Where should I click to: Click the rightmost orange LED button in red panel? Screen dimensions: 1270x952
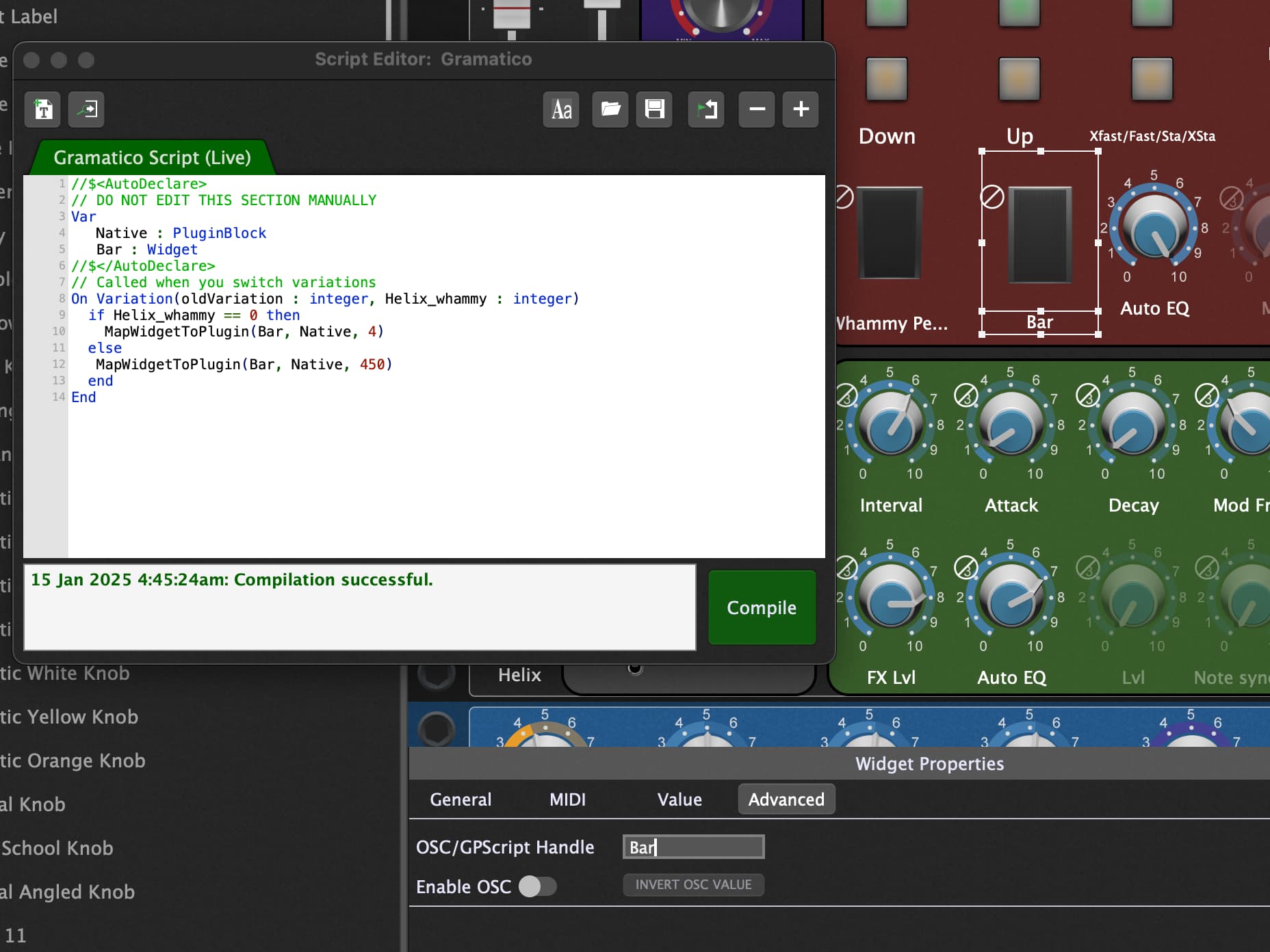pos(1152,79)
